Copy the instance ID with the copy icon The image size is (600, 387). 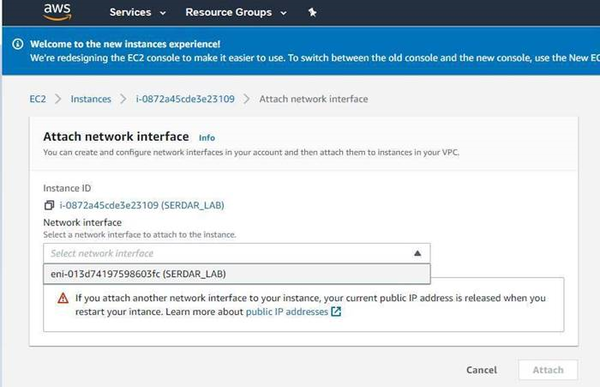49,205
